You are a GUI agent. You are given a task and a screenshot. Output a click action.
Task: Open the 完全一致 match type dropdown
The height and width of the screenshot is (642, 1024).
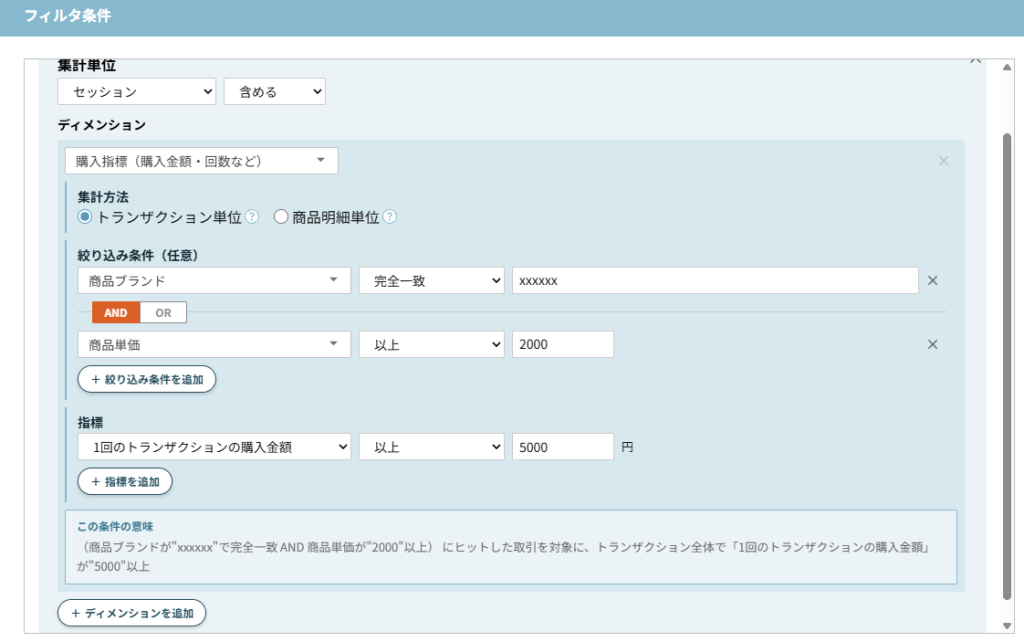point(431,281)
